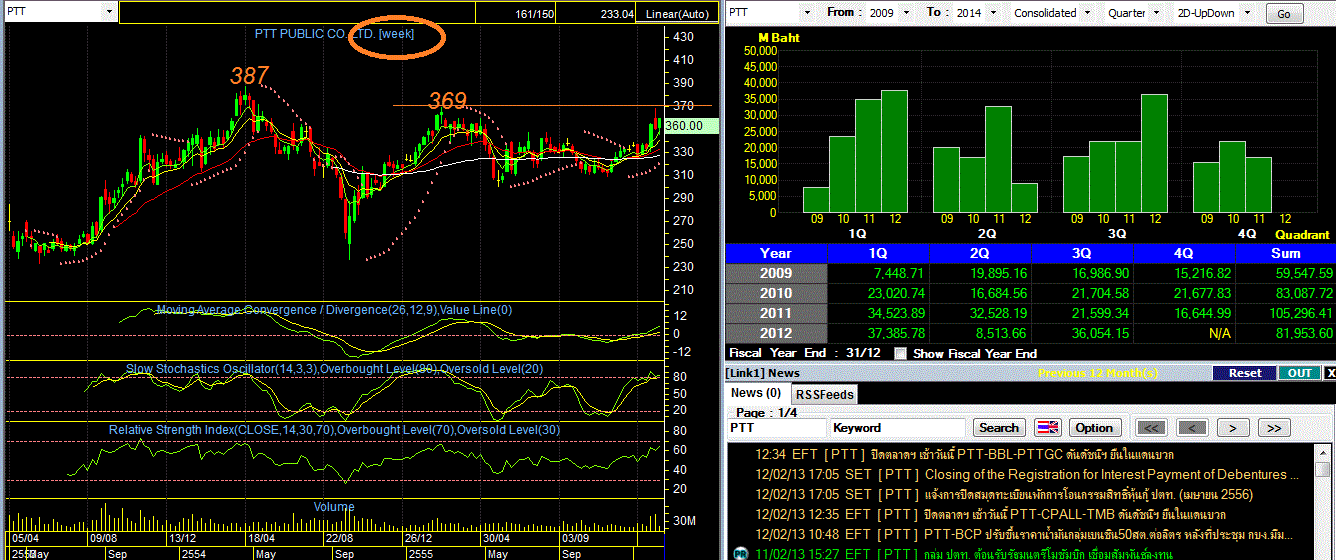Click the 21,677.83 table cell
Screen dimensions: 1336x560
tap(1185, 293)
